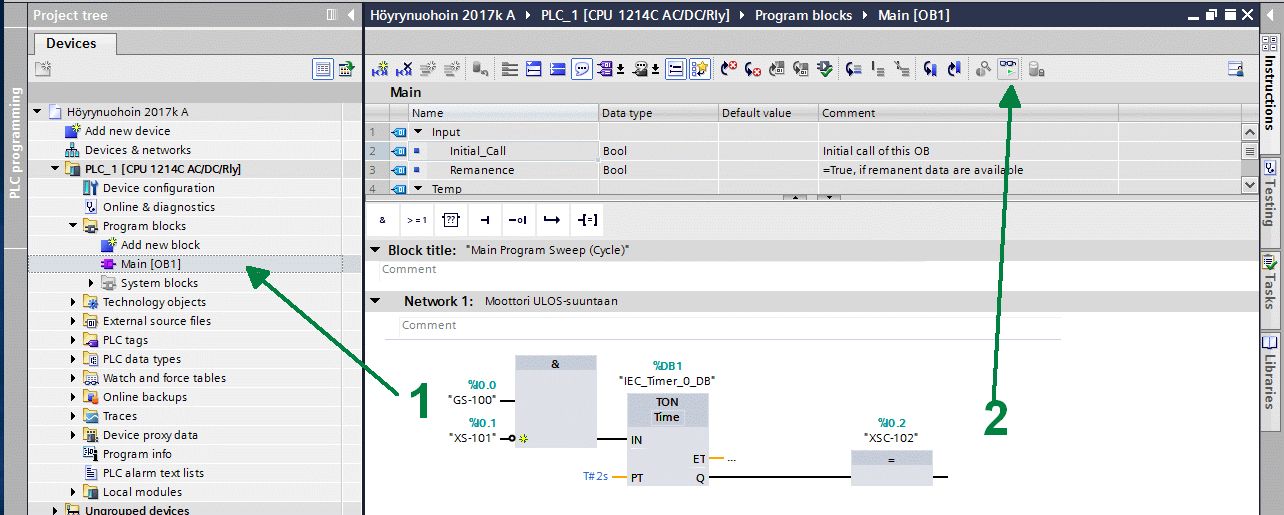This screenshot has width=1284, height=515.
Task: Collapse Input section in interface table
Action: [418, 132]
